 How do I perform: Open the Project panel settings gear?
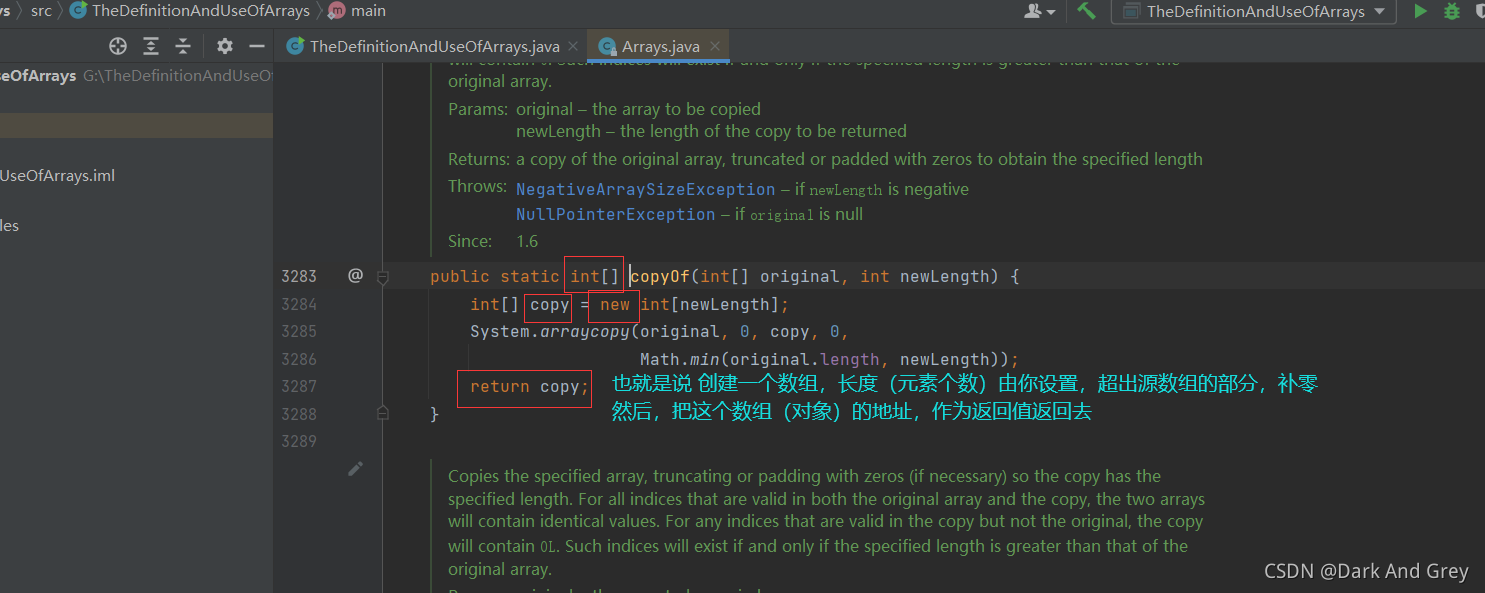coord(225,46)
